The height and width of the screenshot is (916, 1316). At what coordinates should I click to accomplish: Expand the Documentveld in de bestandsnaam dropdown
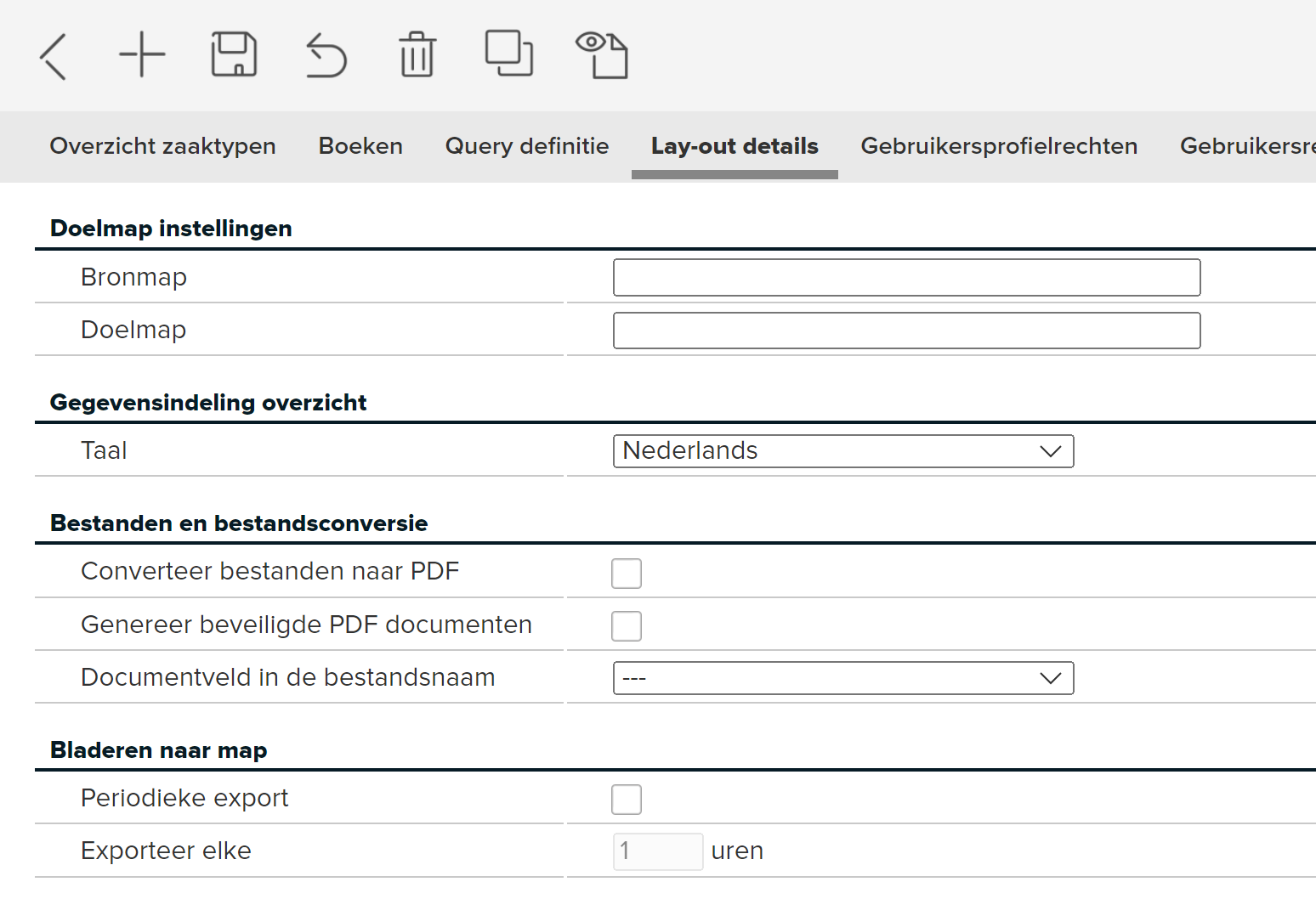pyautogui.click(x=843, y=678)
